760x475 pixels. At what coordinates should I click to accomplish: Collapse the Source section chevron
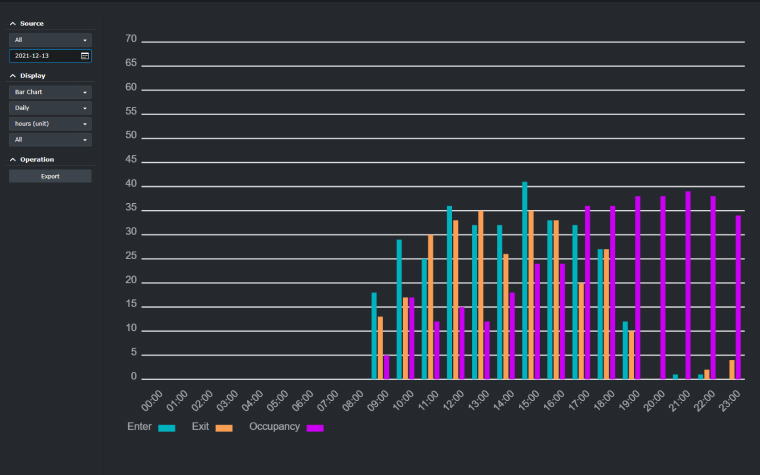coord(13,23)
